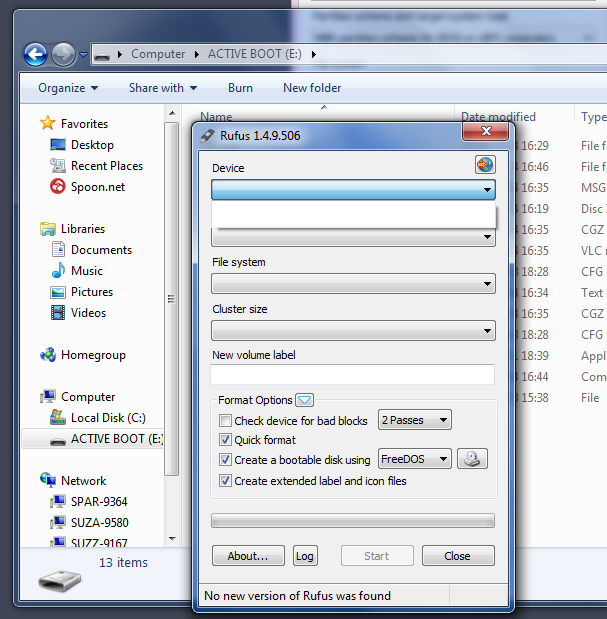This screenshot has height=619, width=607.
Task: Click the Rufus language globe icon
Action: (x=485, y=165)
